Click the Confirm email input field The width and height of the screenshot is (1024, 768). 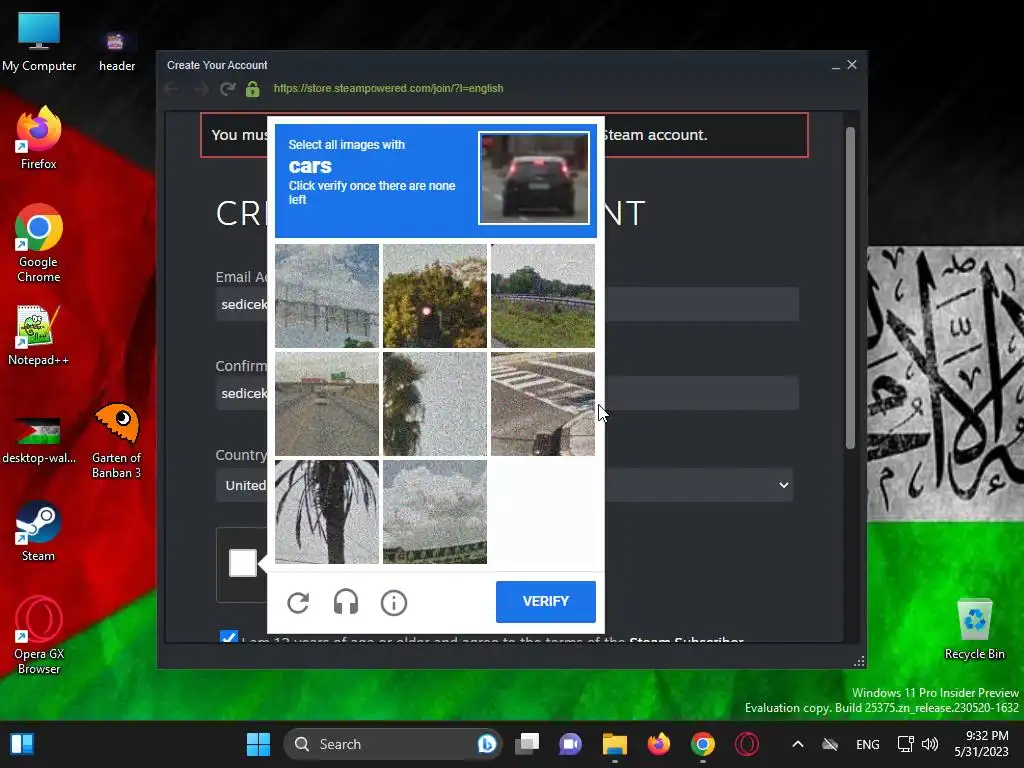click(507, 393)
